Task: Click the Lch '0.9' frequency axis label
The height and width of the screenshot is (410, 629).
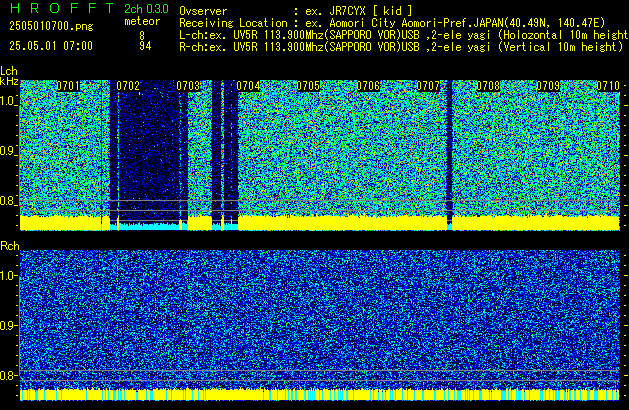Action: 8,151
